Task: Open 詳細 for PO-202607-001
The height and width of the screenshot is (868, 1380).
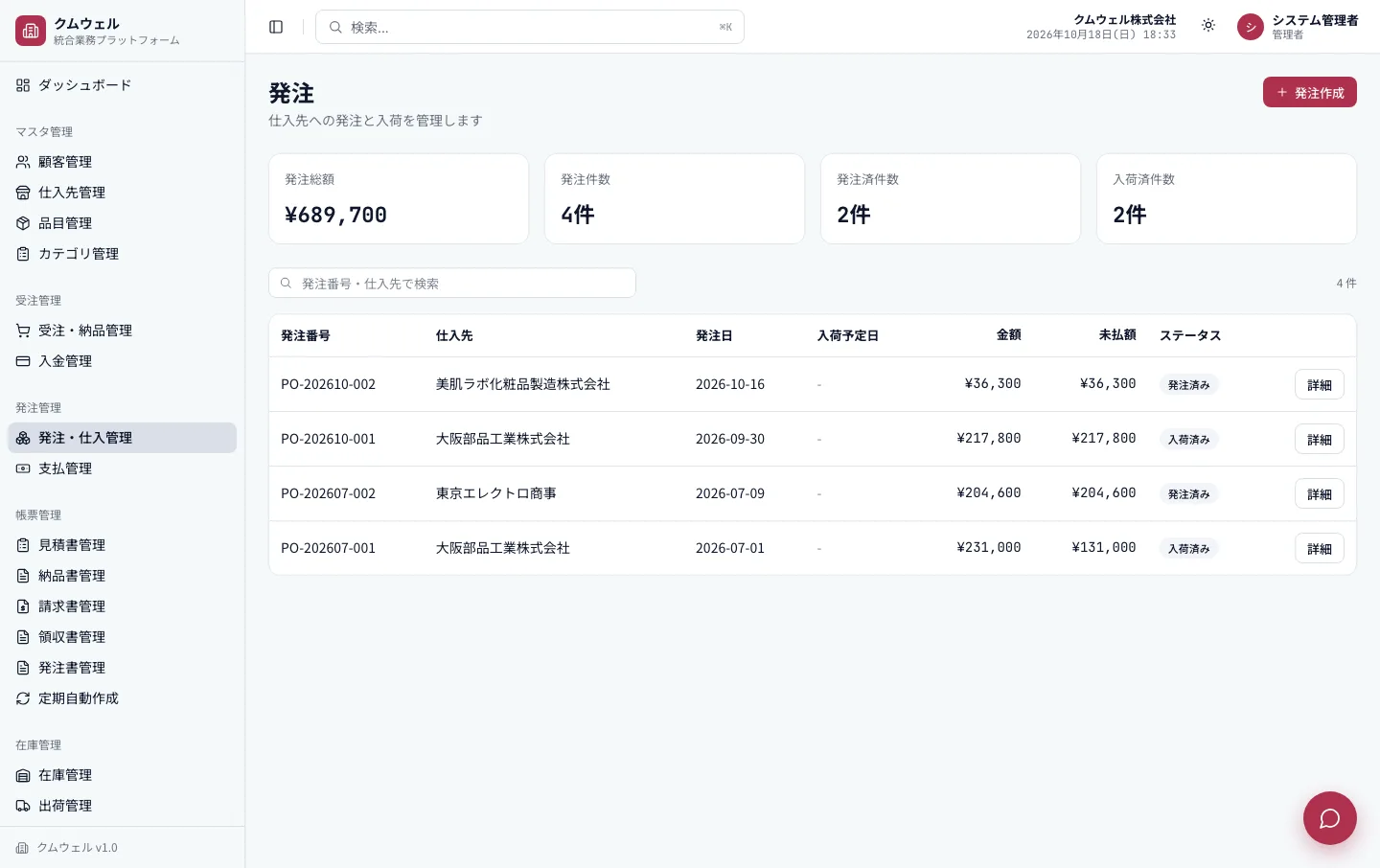Action: (1319, 548)
